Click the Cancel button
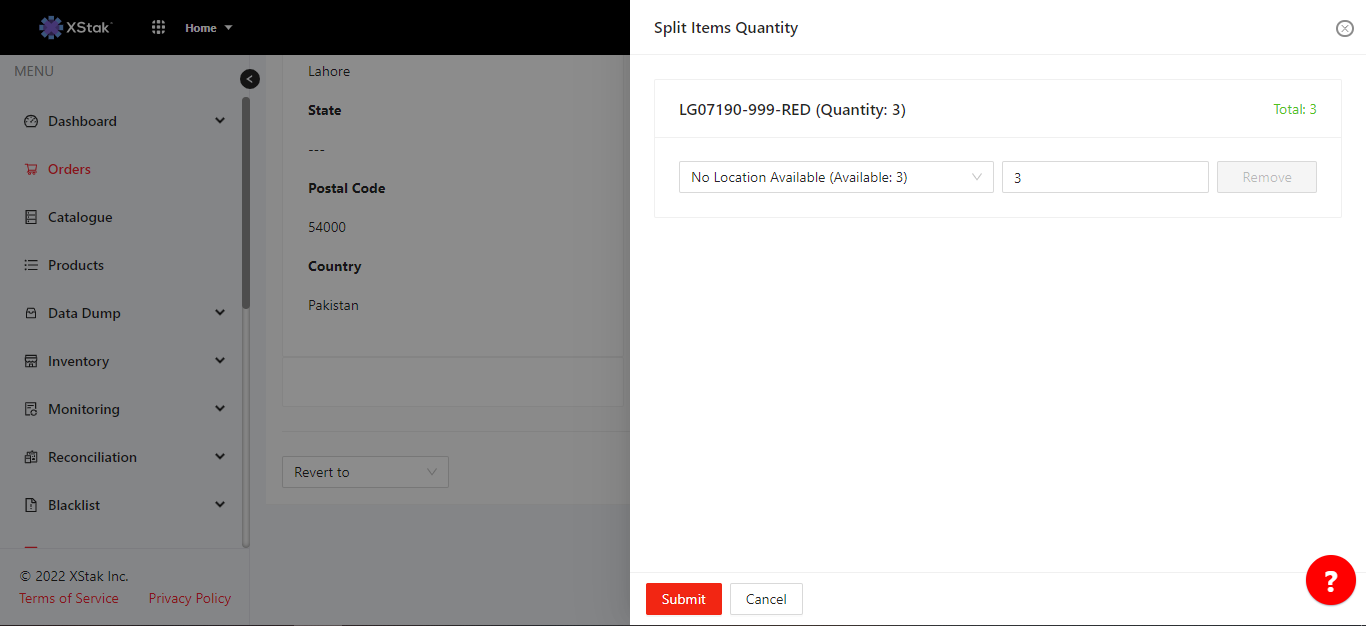This screenshot has height=626, width=1366. coord(766,599)
